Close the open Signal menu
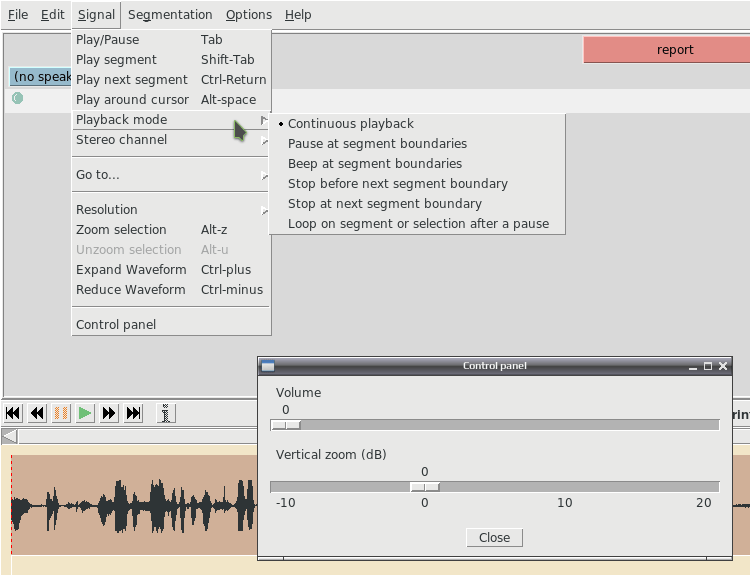The width and height of the screenshot is (750, 575). coord(96,15)
